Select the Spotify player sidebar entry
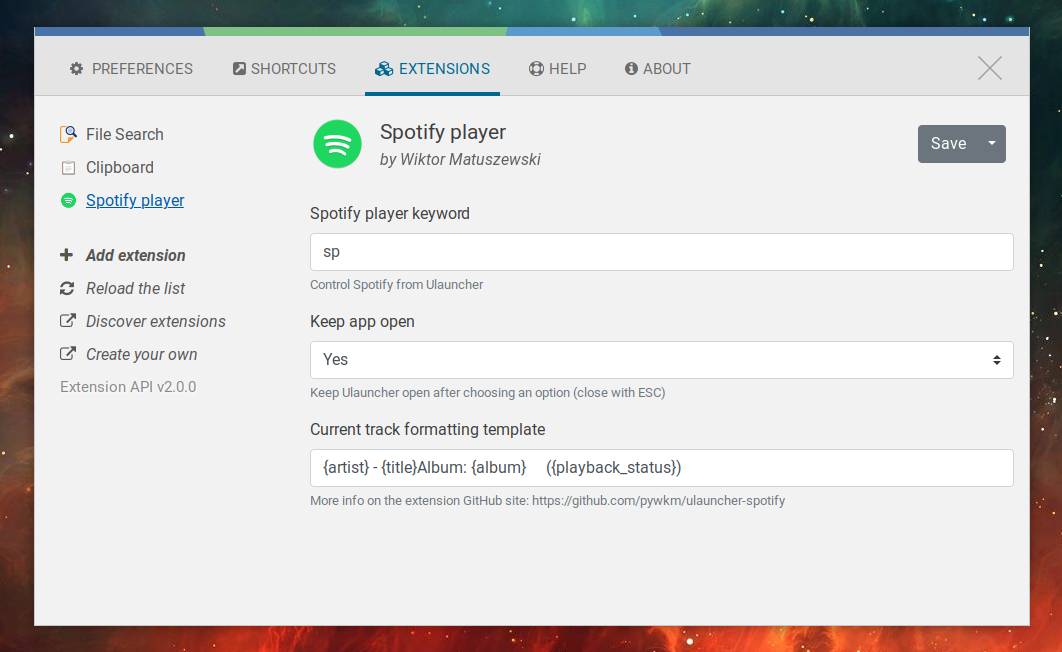1062x652 pixels. (x=134, y=200)
